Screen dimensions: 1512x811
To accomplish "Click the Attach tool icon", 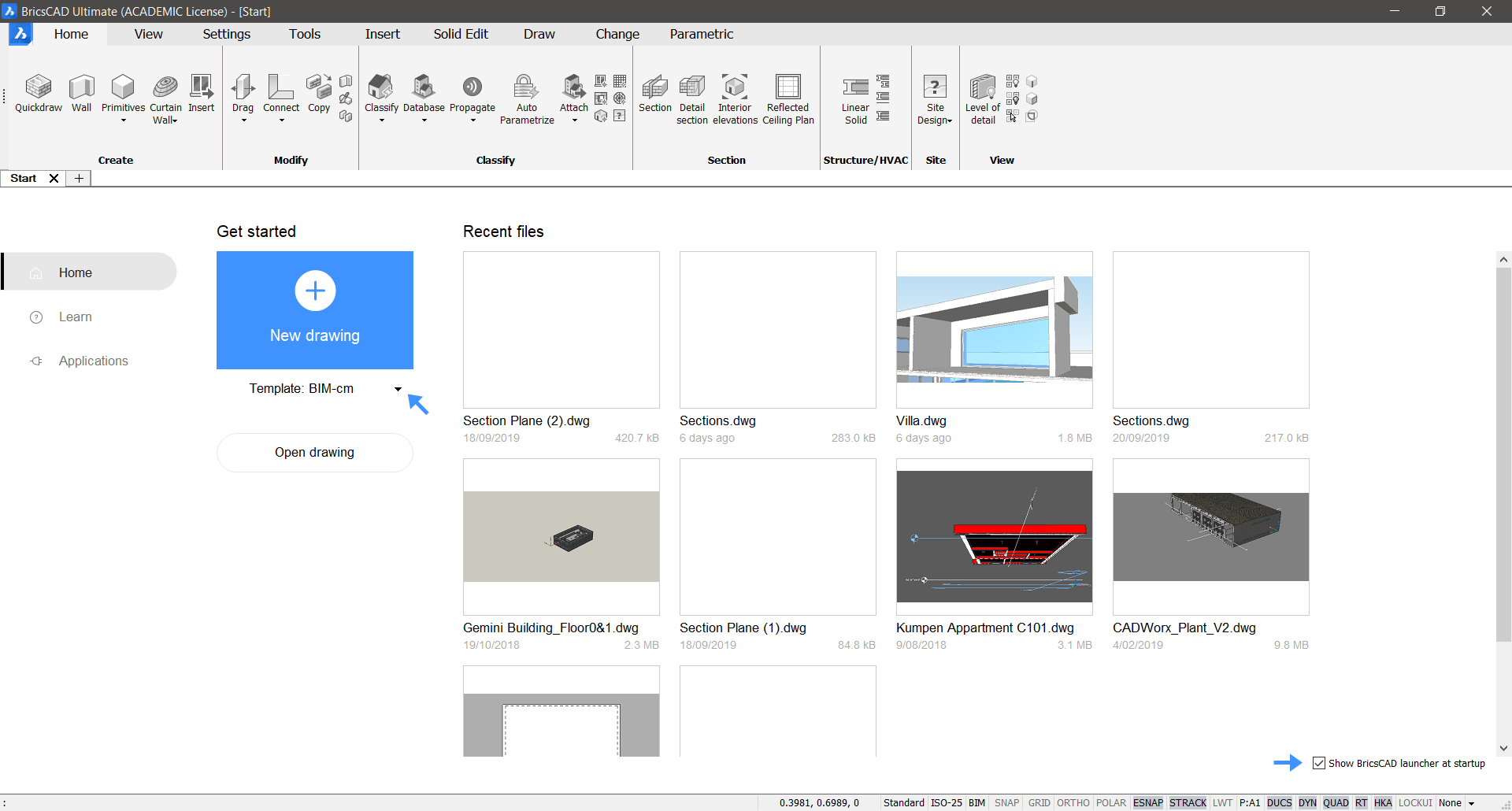I will pyautogui.click(x=574, y=87).
